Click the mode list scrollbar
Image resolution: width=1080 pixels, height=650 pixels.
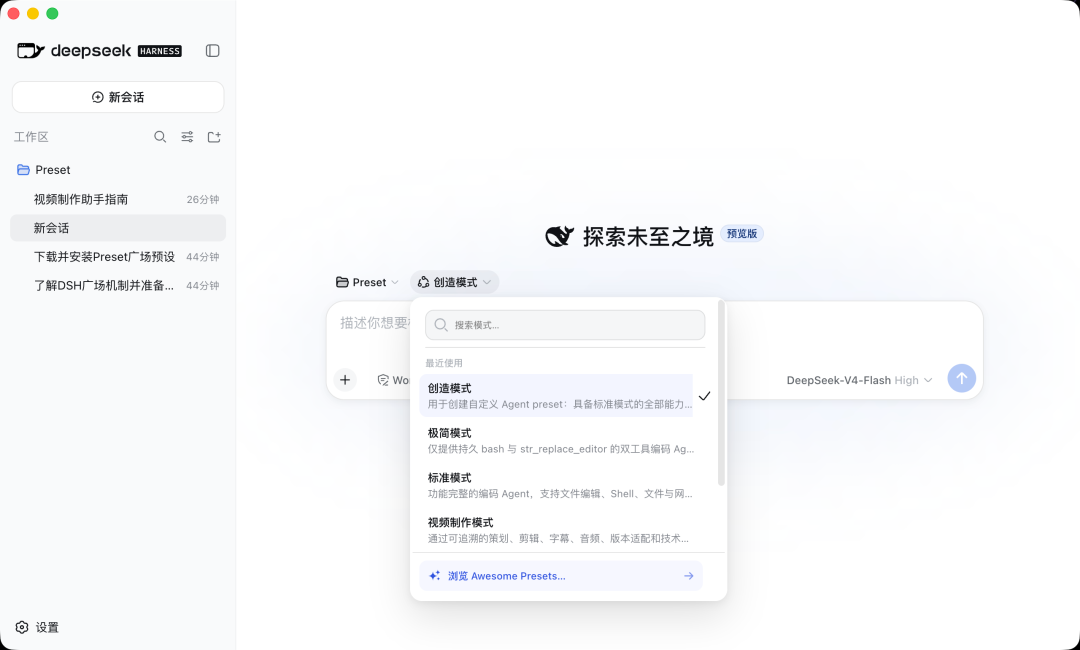[x=721, y=393]
